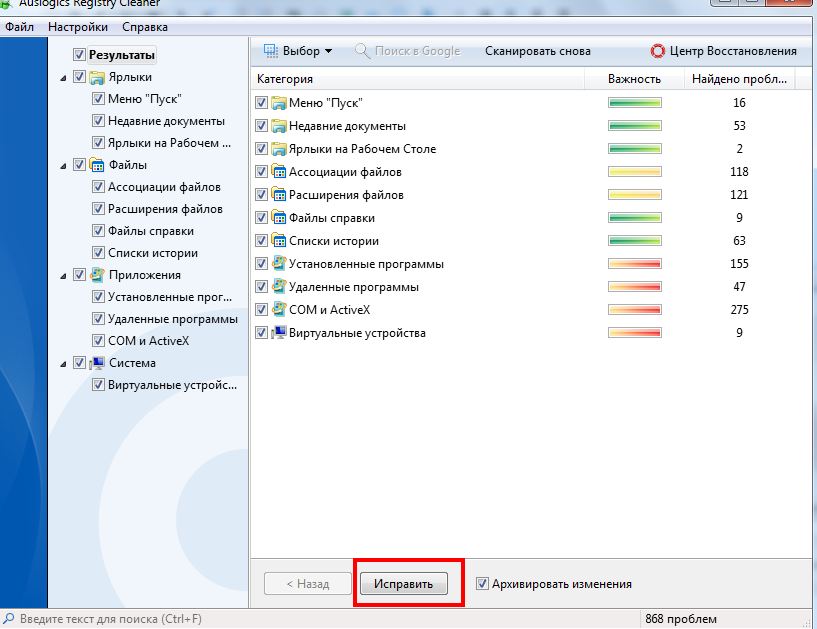This screenshot has width=817, height=629.
Task: Click the Ярлыки folder icon in tree
Action: [97, 77]
